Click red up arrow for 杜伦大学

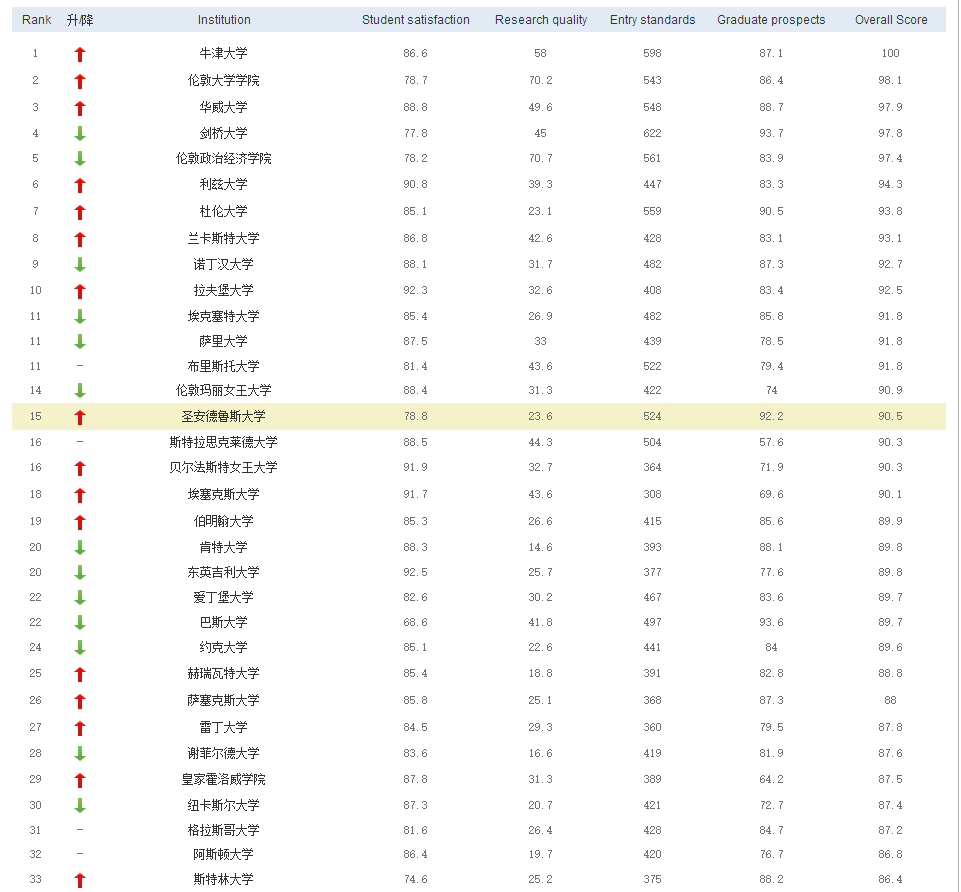coord(80,213)
